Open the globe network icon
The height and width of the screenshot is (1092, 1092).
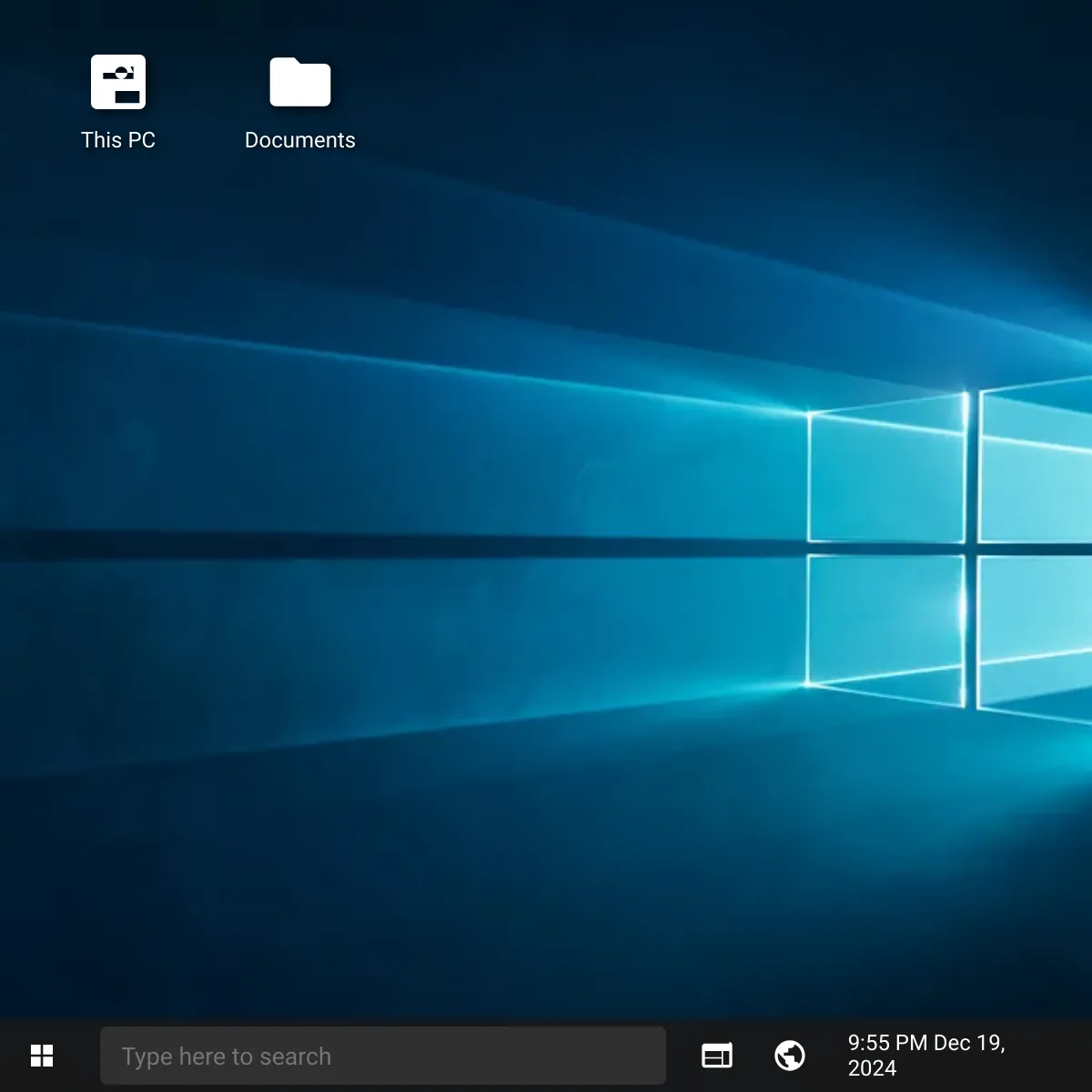point(790,1056)
